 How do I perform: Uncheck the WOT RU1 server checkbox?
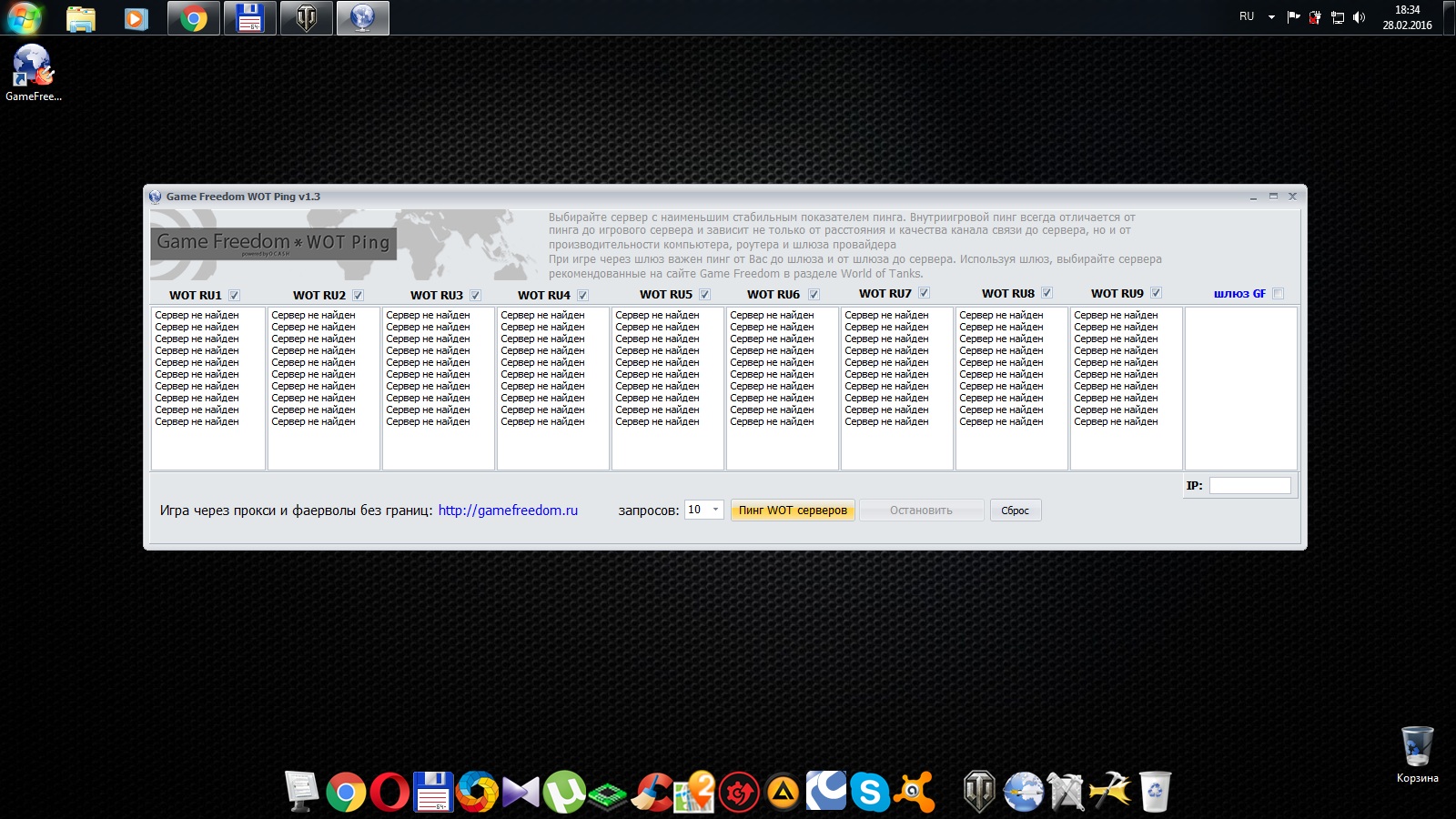click(234, 295)
